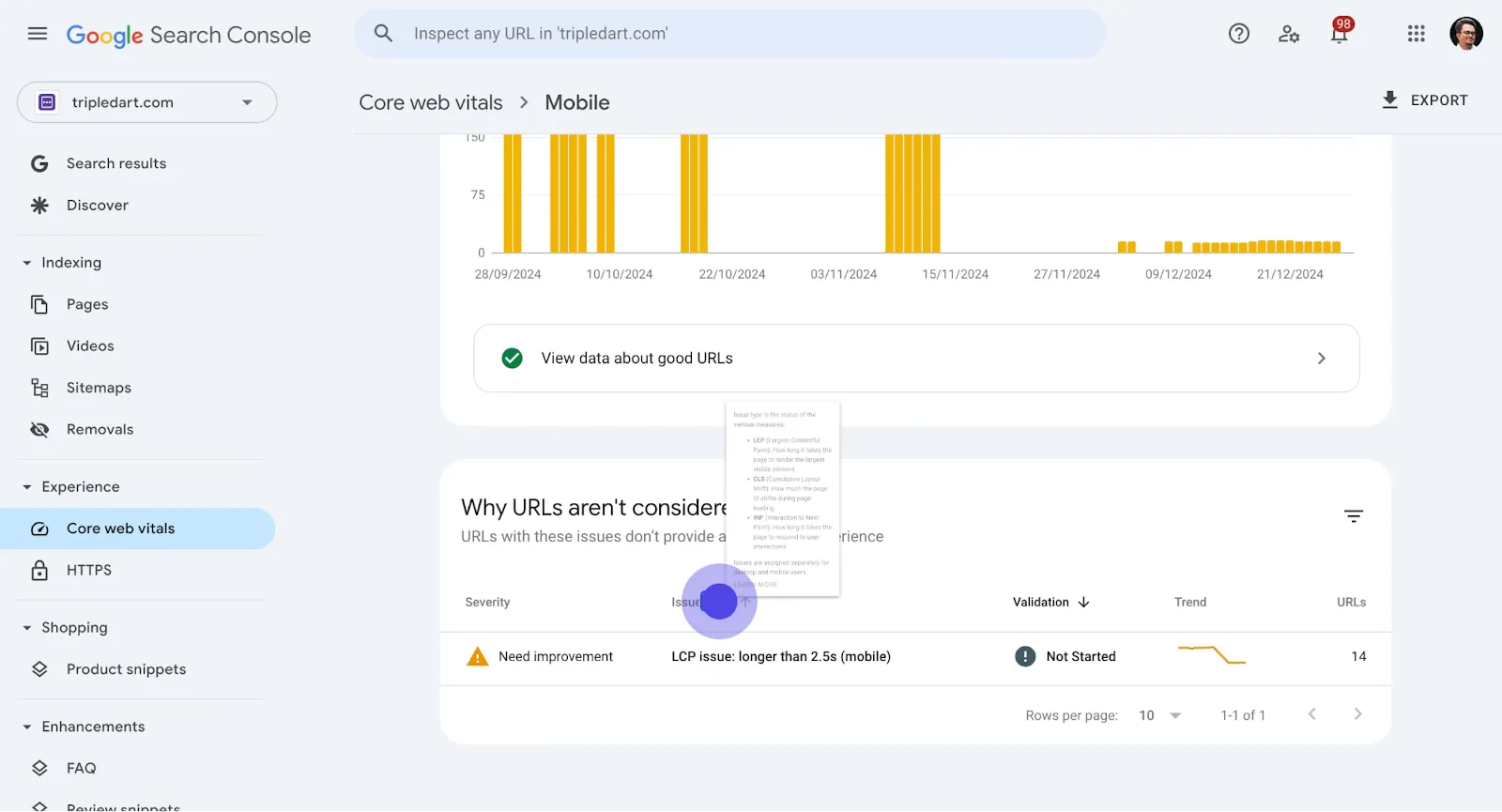Click the LCP issue trend sparkline
Screen dimensions: 1502x812
[x=1212, y=655]
